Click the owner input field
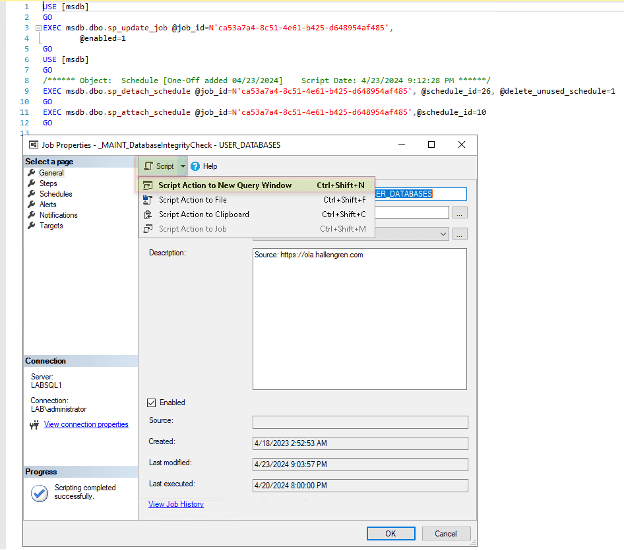Image resolution: width=624 pixels, height=550 pixels. click(x=411, y=213)
